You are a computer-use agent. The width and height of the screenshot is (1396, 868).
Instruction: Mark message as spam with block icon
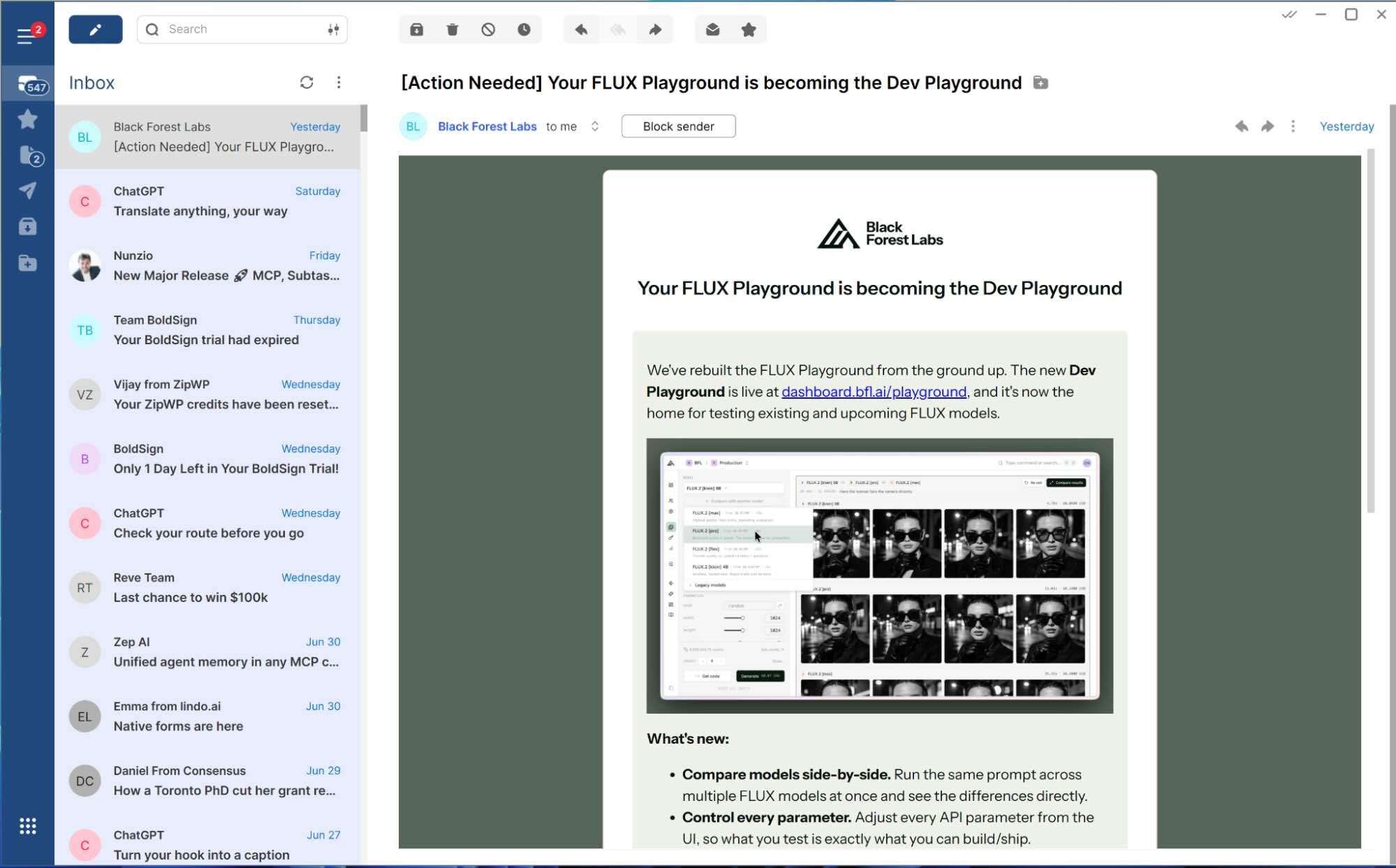488,29
